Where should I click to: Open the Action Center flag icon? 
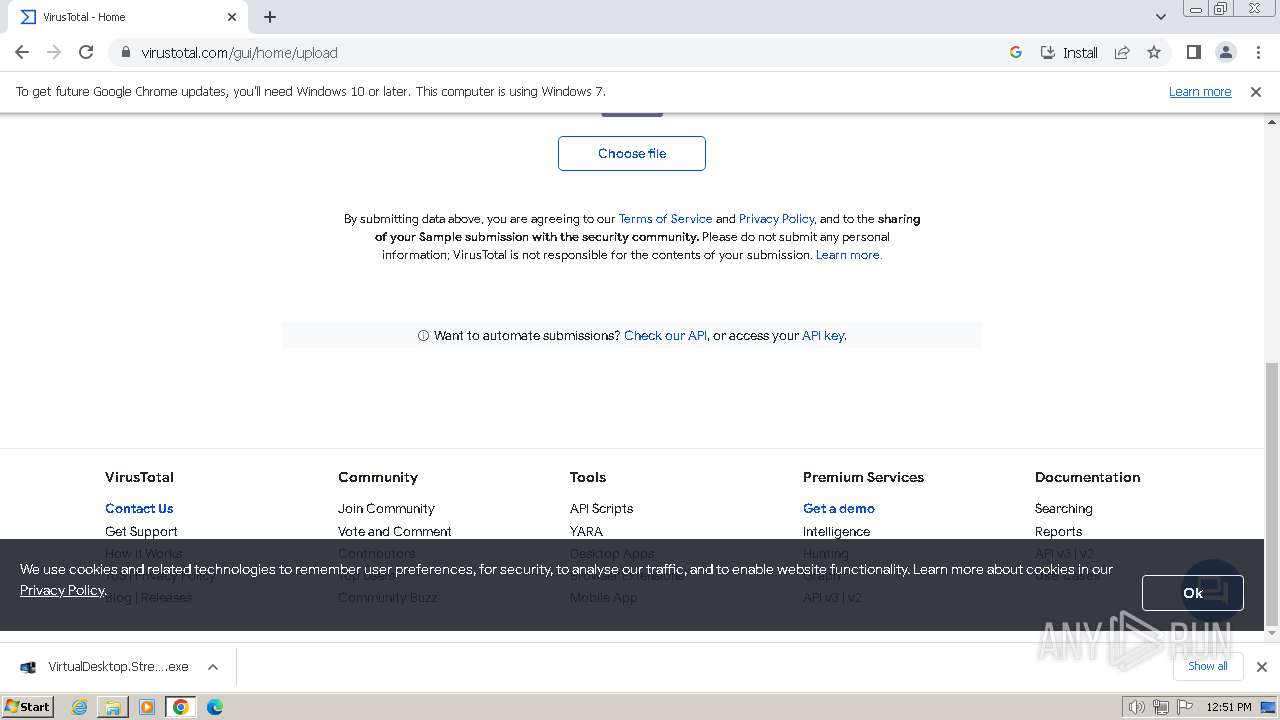coord(1183,707)
